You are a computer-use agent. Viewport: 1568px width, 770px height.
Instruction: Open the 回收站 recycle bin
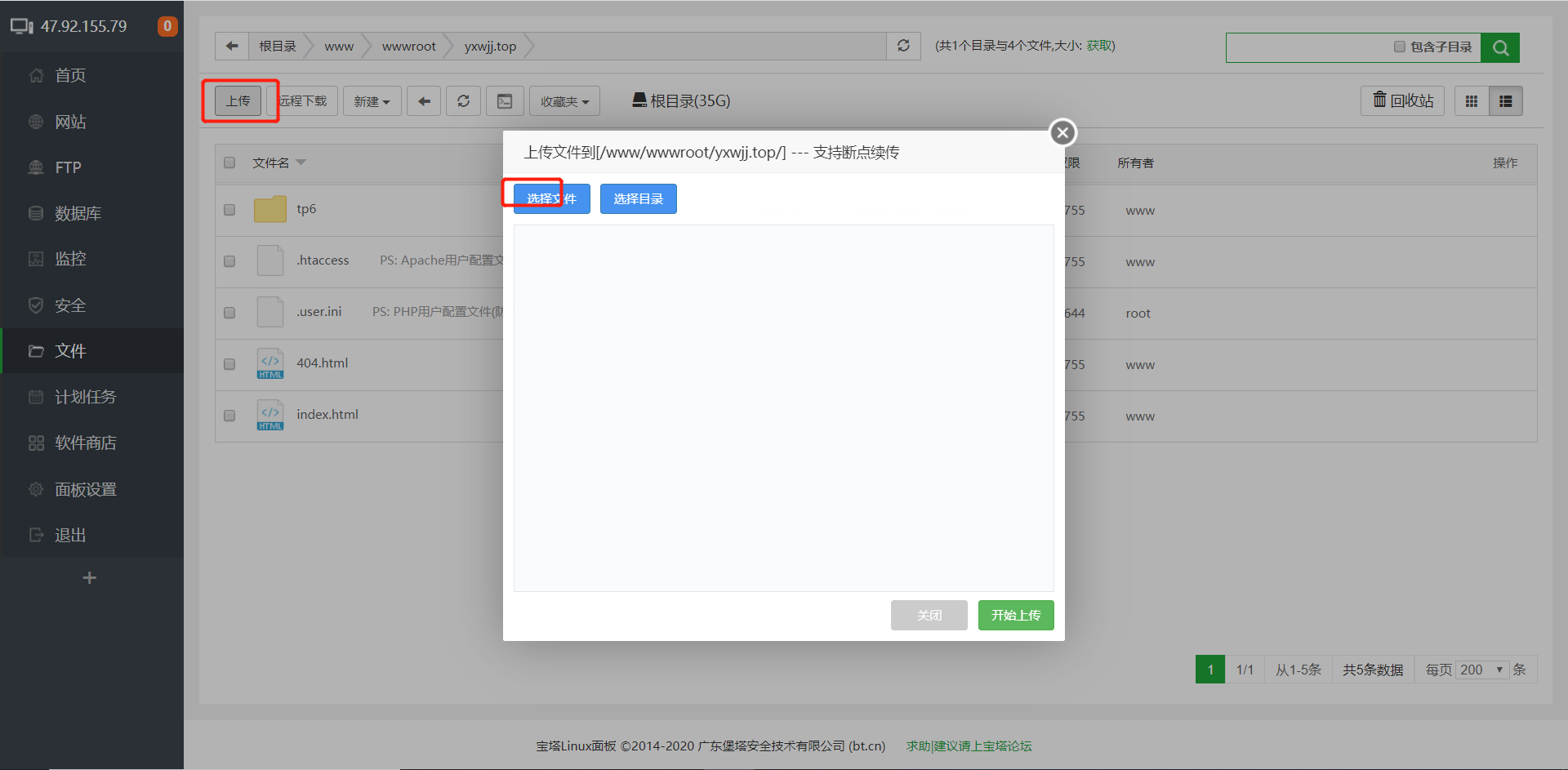click(x=1402, y=100)
